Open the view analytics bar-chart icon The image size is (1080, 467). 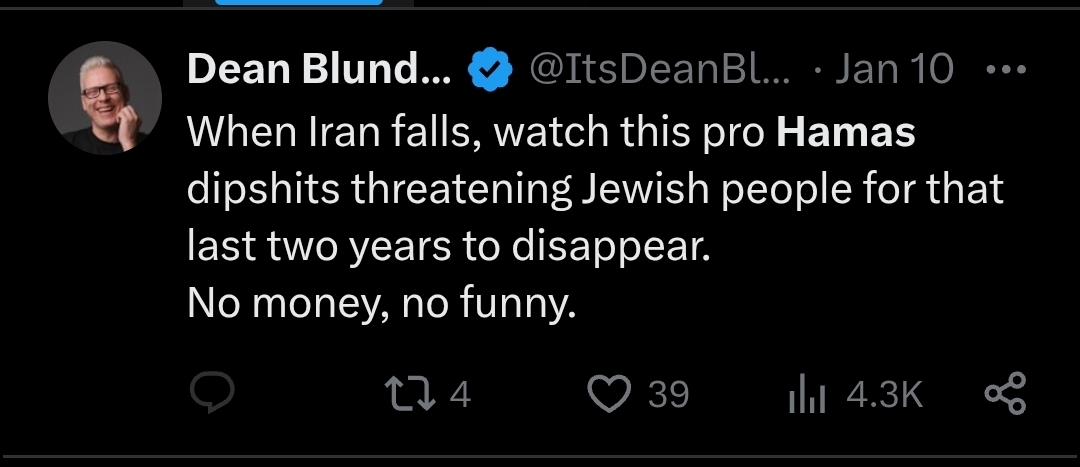click(x=807, y=395)
